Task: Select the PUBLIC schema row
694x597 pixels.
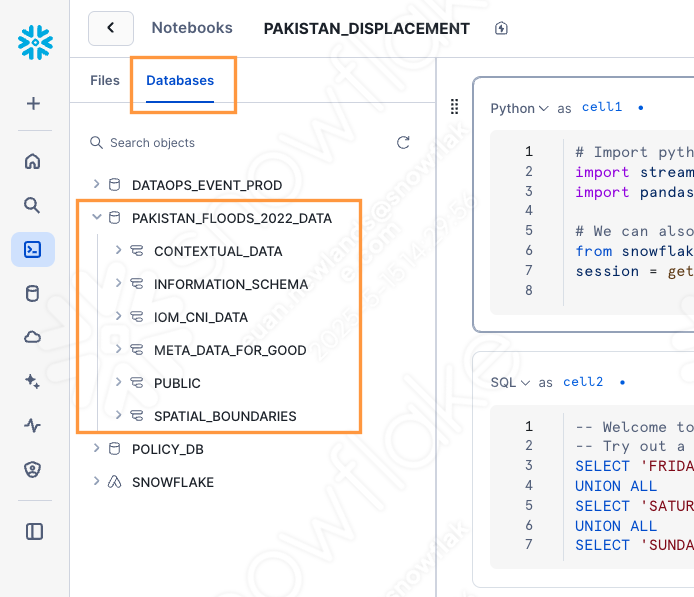Action: (x=177, y=383)
